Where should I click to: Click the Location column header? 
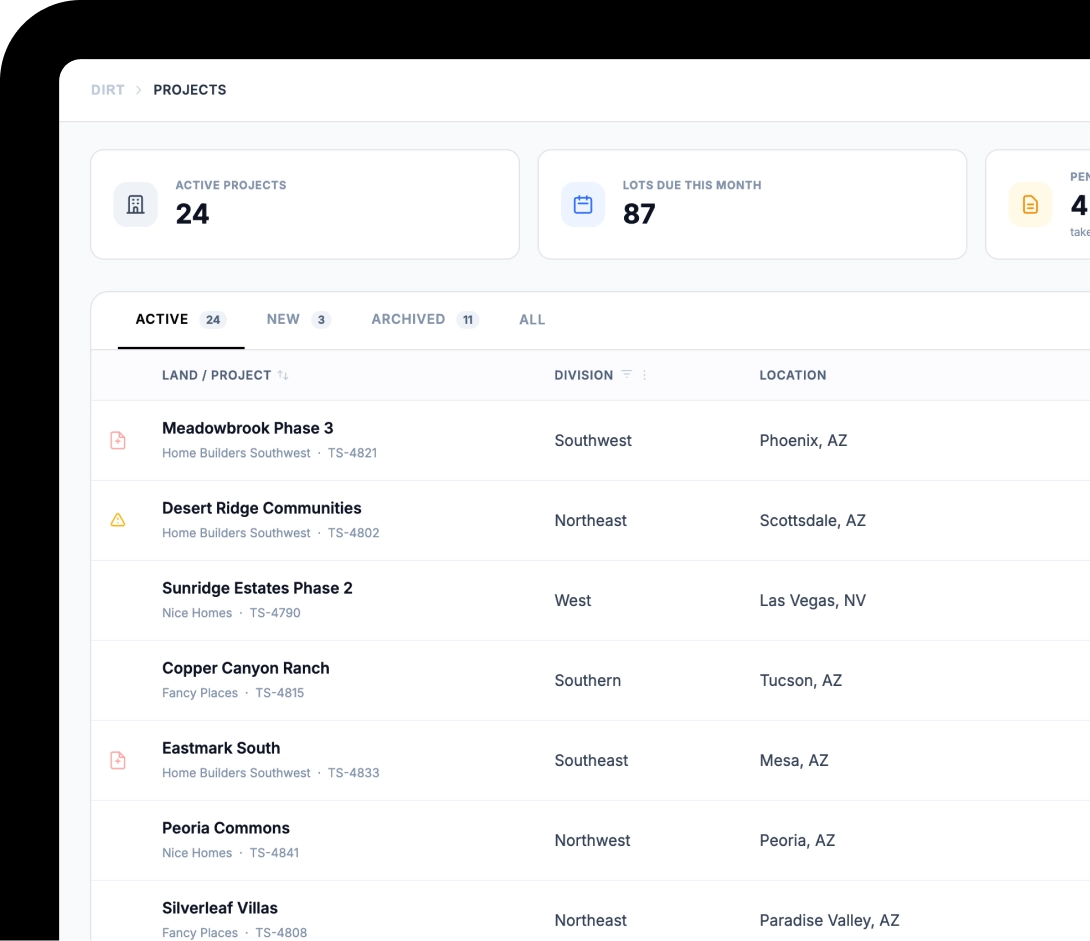pyautogui.click(x=792, y=375)
